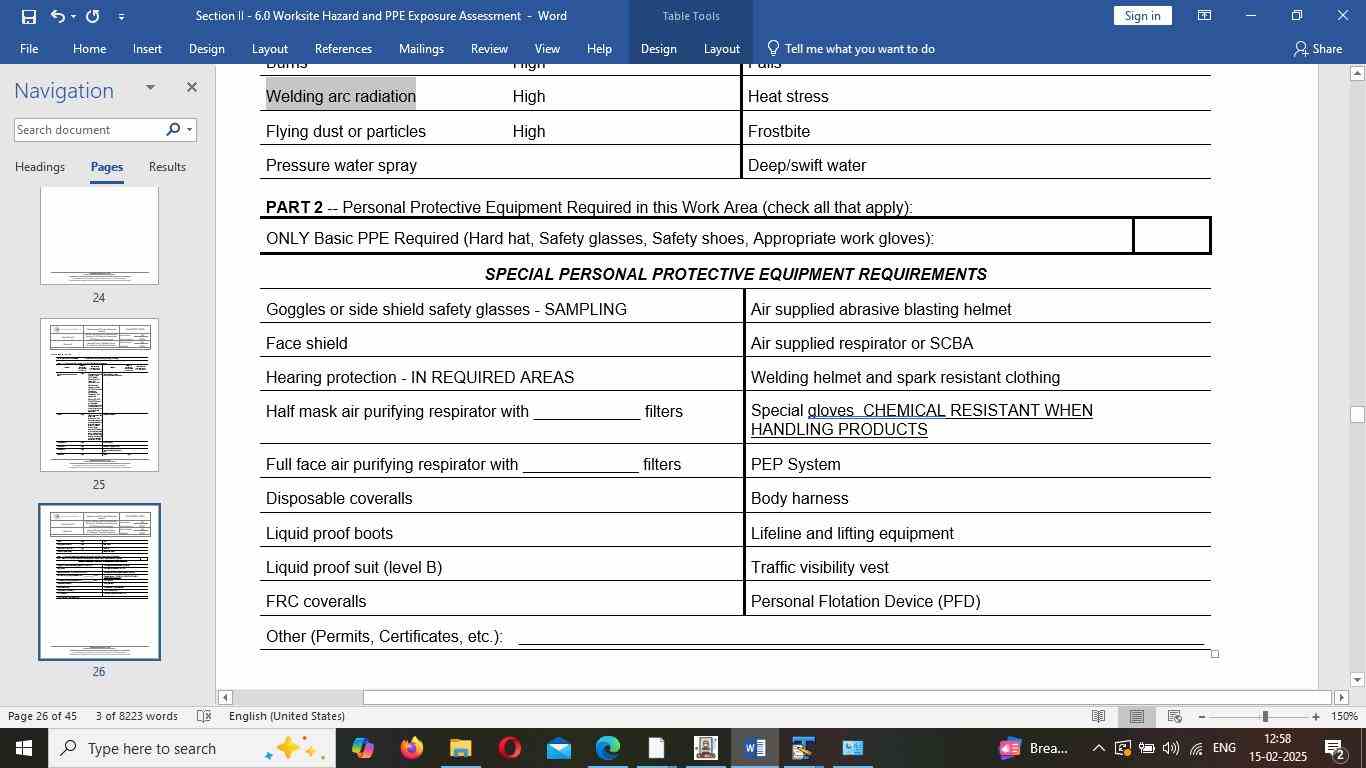The width and height of the screenshot is (1366, 768).
Task: Click 'FRC coveralls' table cell
Action: pyautogui.click(x=502, y=601)
